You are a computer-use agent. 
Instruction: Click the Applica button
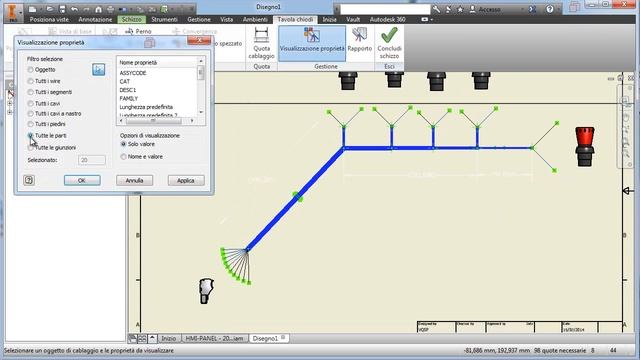[x=186, y=180]
